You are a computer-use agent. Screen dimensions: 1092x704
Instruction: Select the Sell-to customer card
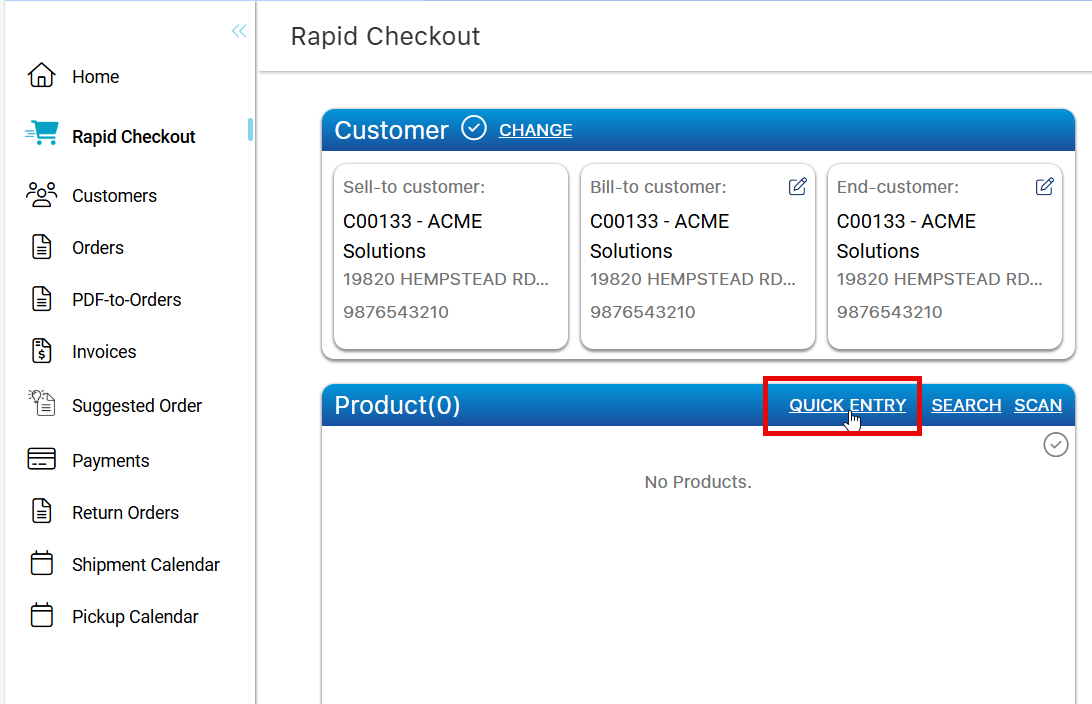[450, 257]
